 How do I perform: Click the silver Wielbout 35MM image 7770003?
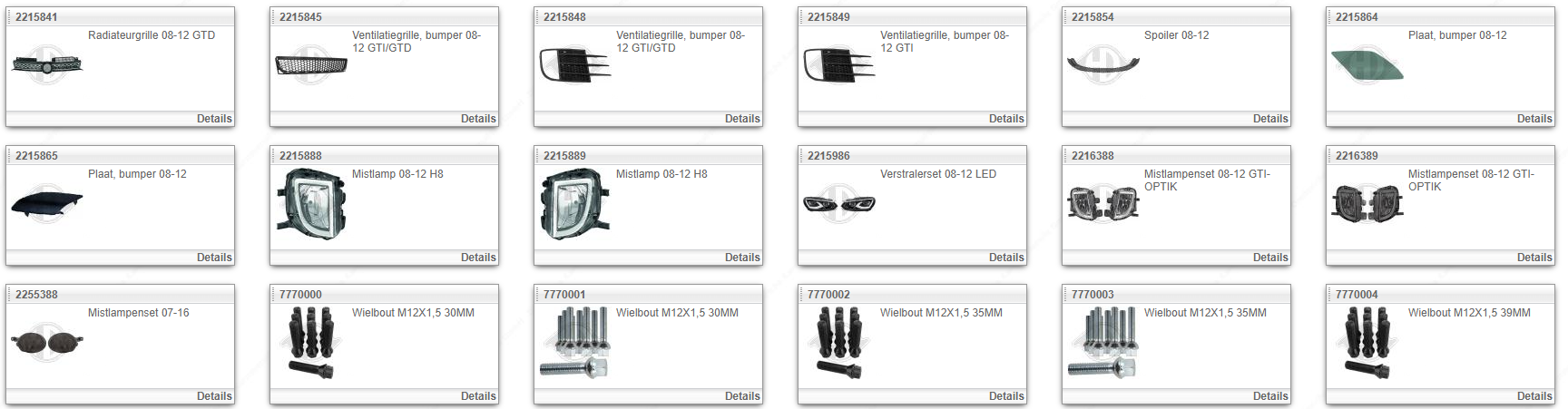click(1103, 343)
